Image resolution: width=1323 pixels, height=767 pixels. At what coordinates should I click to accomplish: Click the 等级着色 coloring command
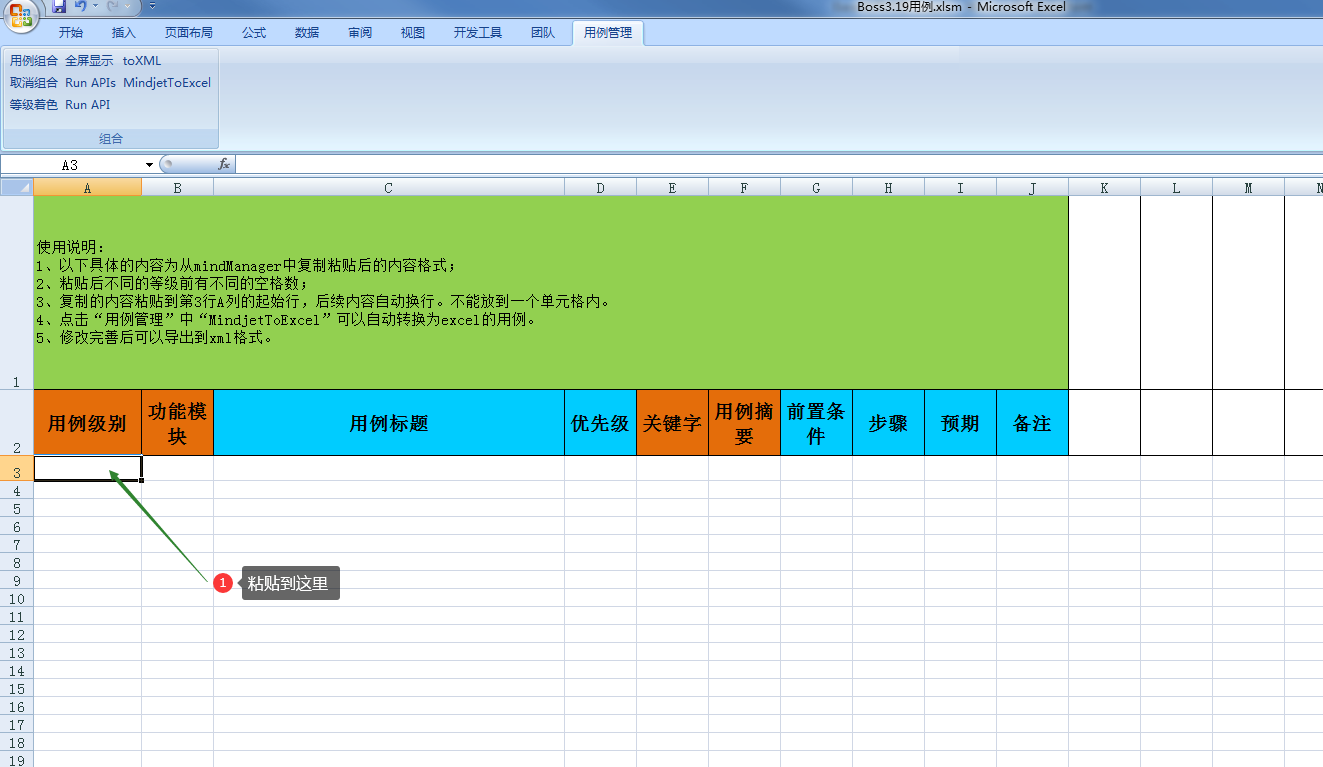tap(33, 104)
